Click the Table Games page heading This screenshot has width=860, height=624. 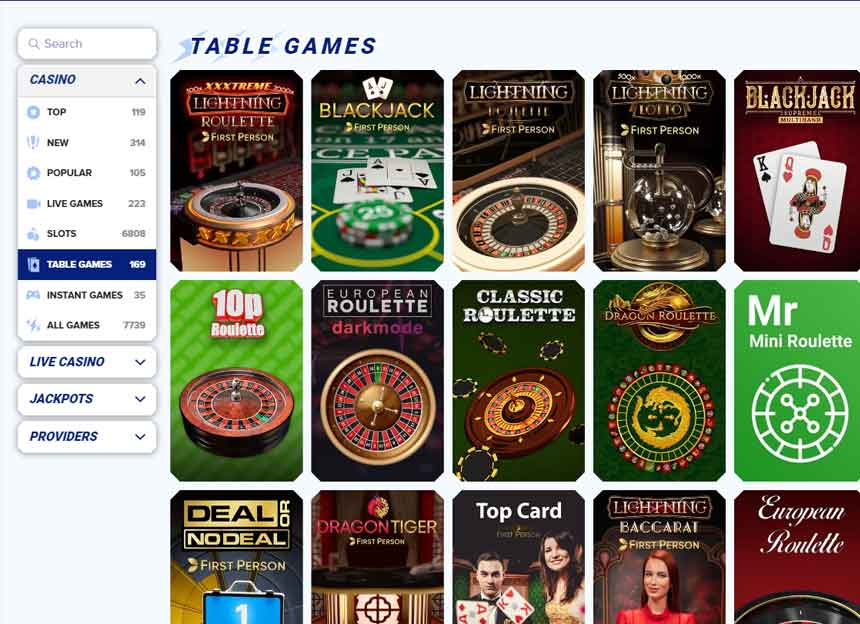[283, 46]
